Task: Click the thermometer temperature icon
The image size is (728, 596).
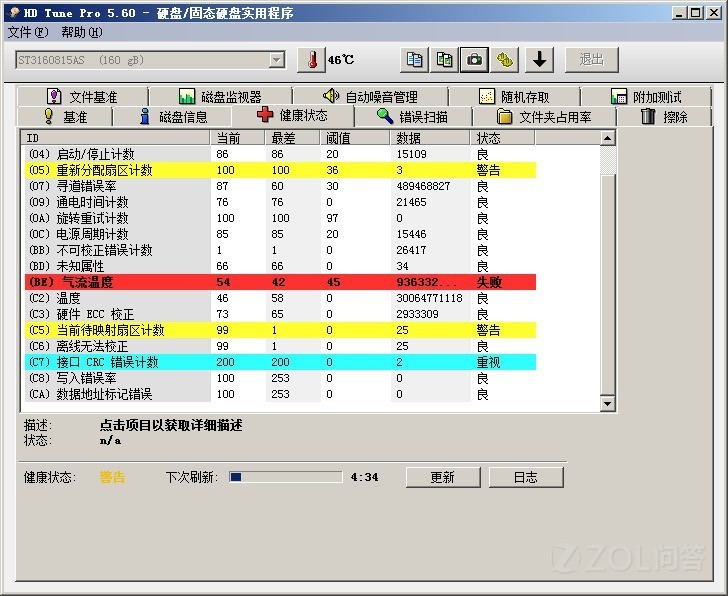Action: pos(311,60)
